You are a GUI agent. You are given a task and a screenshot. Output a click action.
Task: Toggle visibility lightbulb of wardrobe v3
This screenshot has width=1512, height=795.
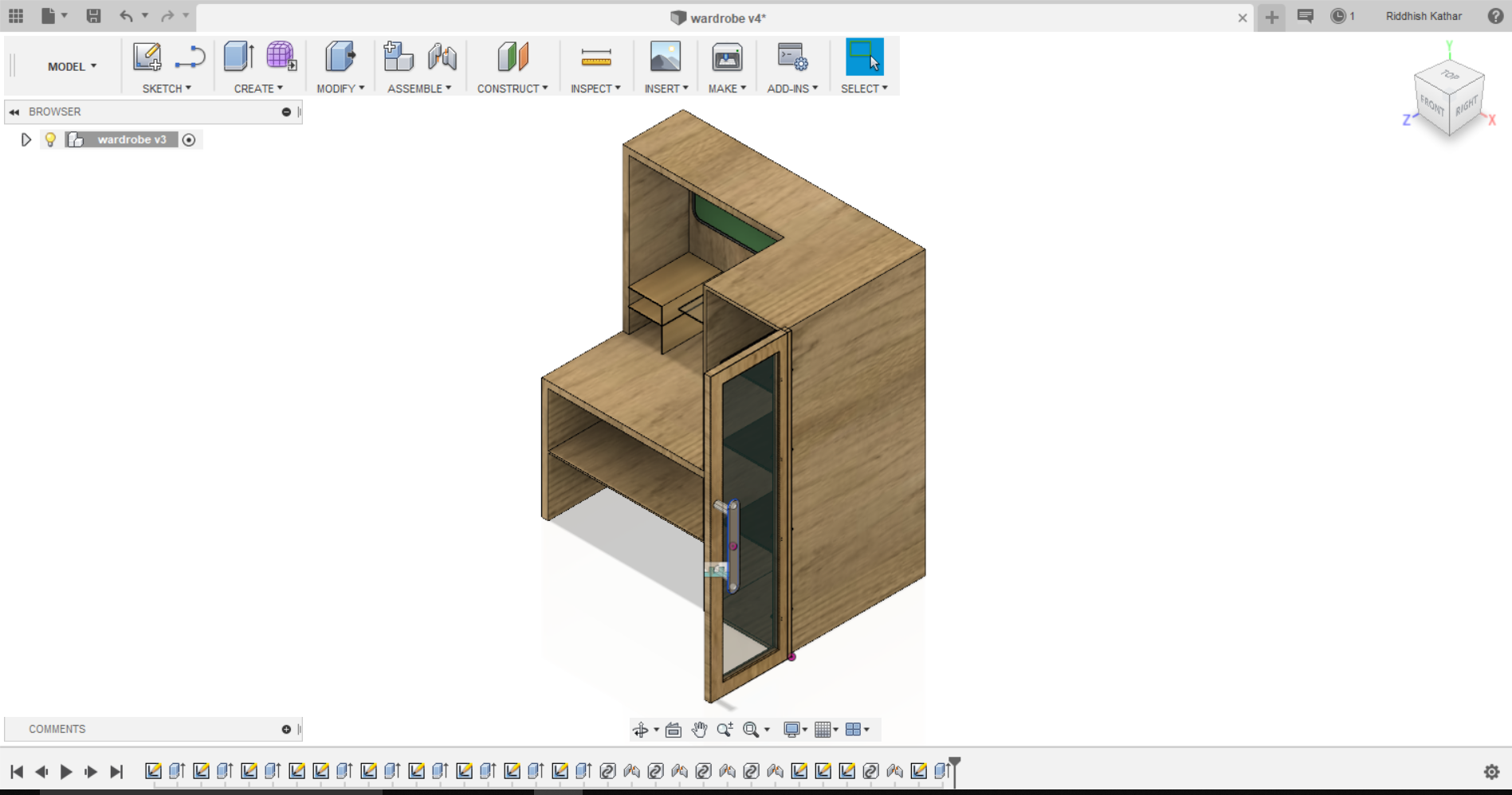[50, 139]
